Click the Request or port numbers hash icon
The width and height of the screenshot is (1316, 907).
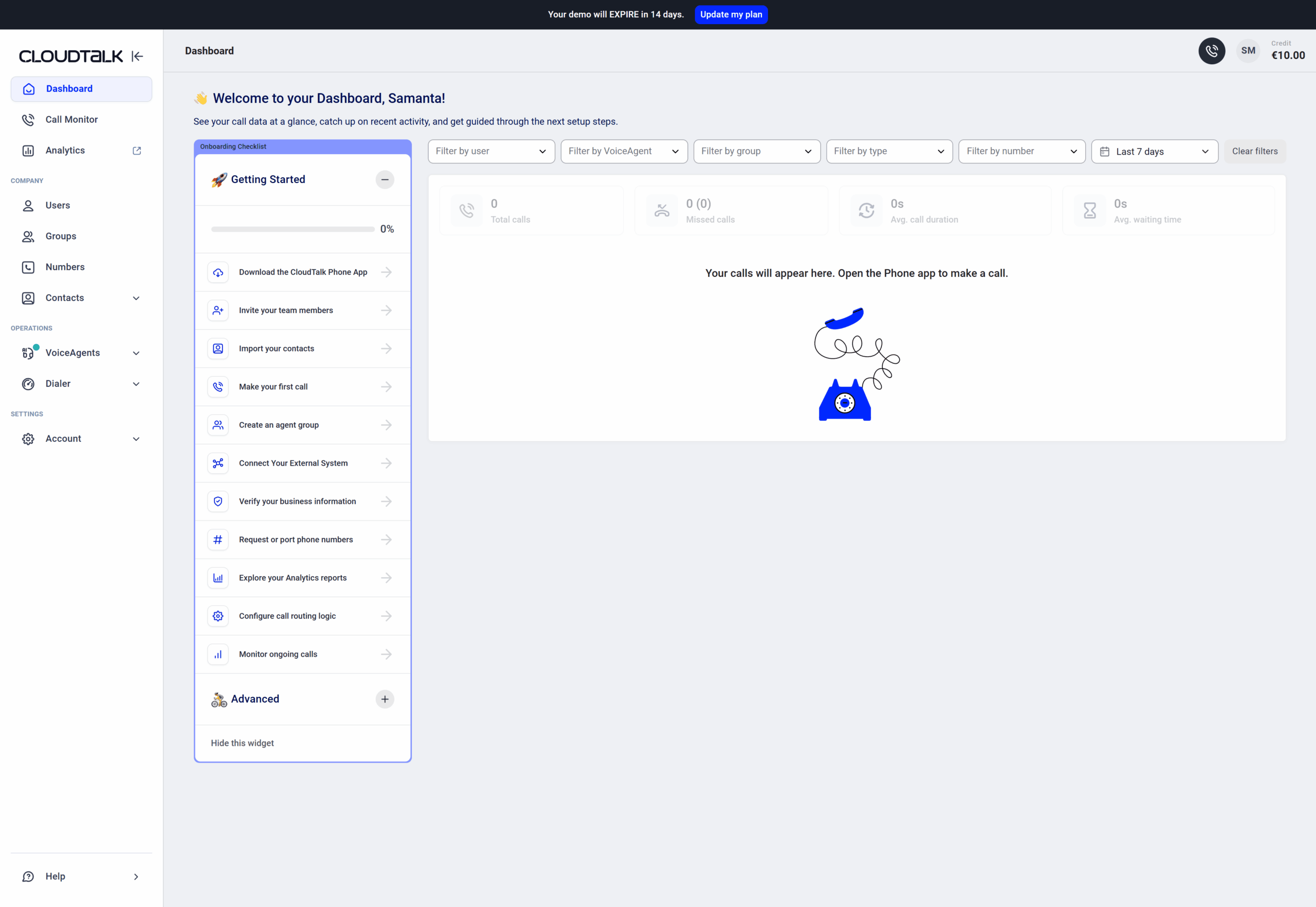(x=218, y=540)
